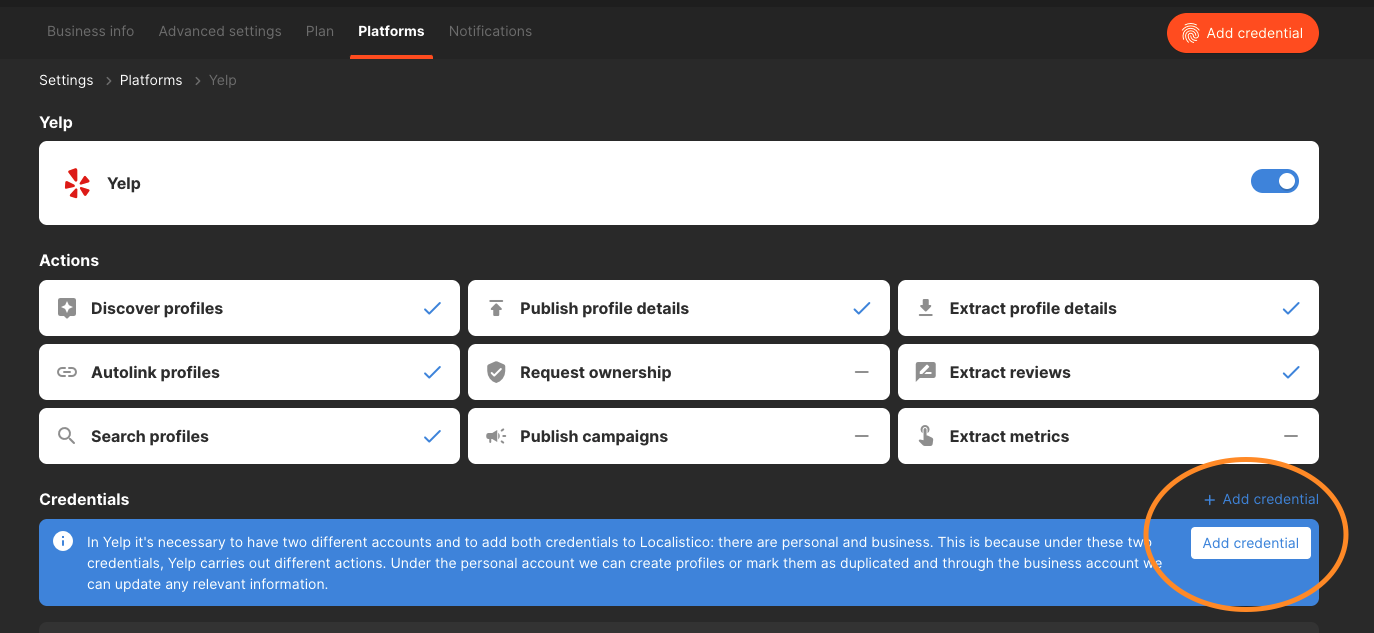1374x633 pixels.
Task: Click the Publish campaigns megaphone icon
Action: coord(496,436)
